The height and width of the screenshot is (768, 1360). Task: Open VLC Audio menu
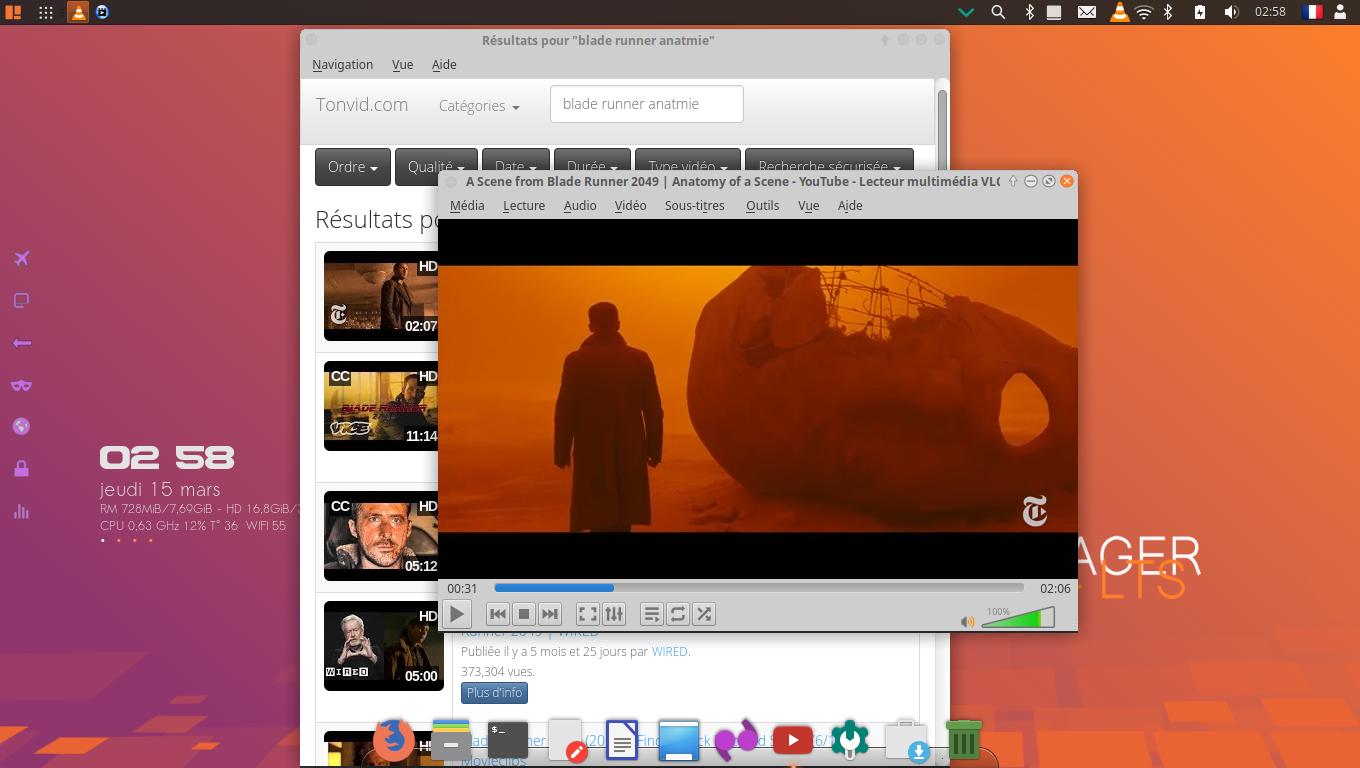point(580,205)
